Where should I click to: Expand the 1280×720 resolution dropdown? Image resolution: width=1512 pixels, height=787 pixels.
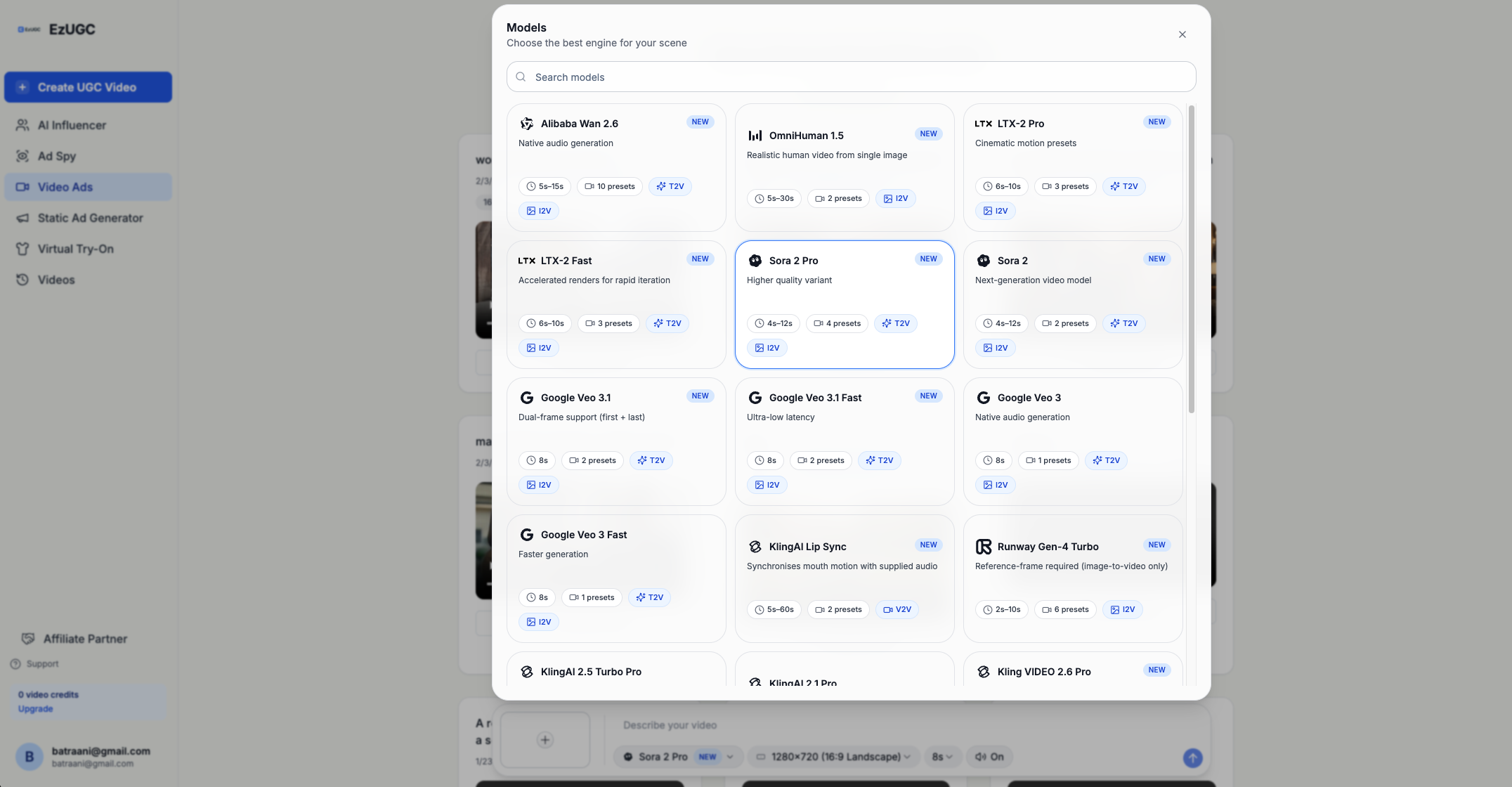point(833,757)
